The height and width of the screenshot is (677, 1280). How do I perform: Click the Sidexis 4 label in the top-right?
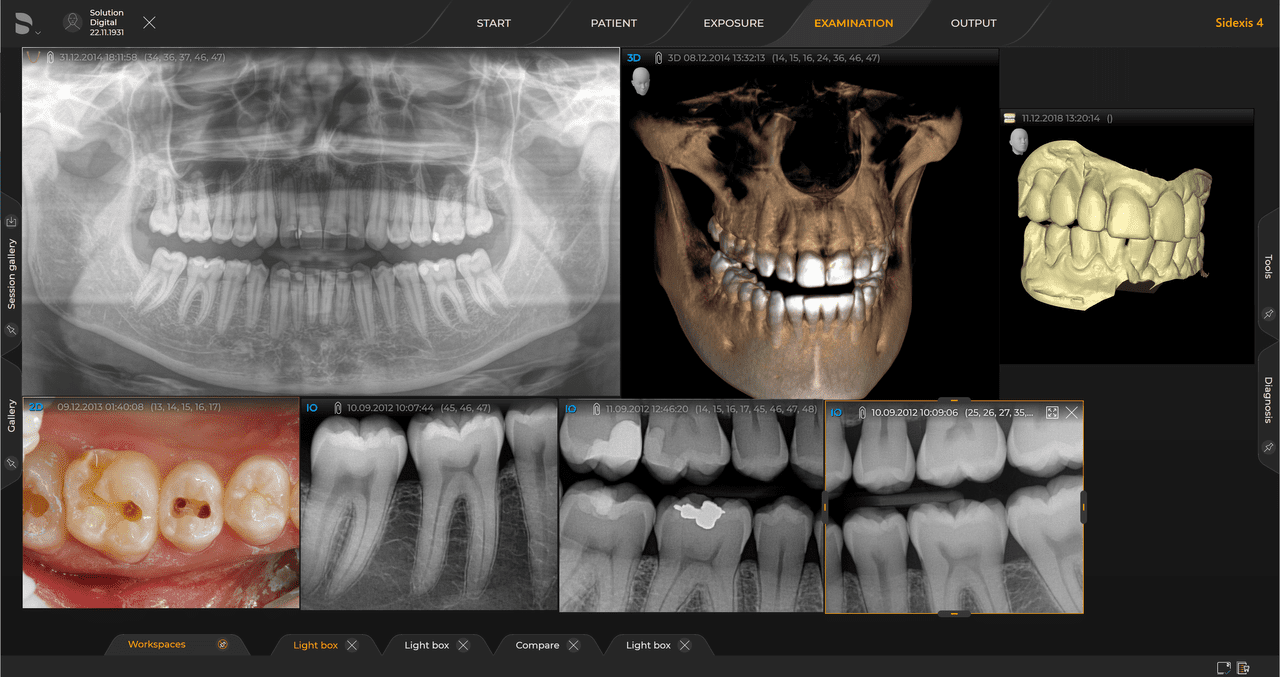pyautogui.click(x=1241, y=22)
